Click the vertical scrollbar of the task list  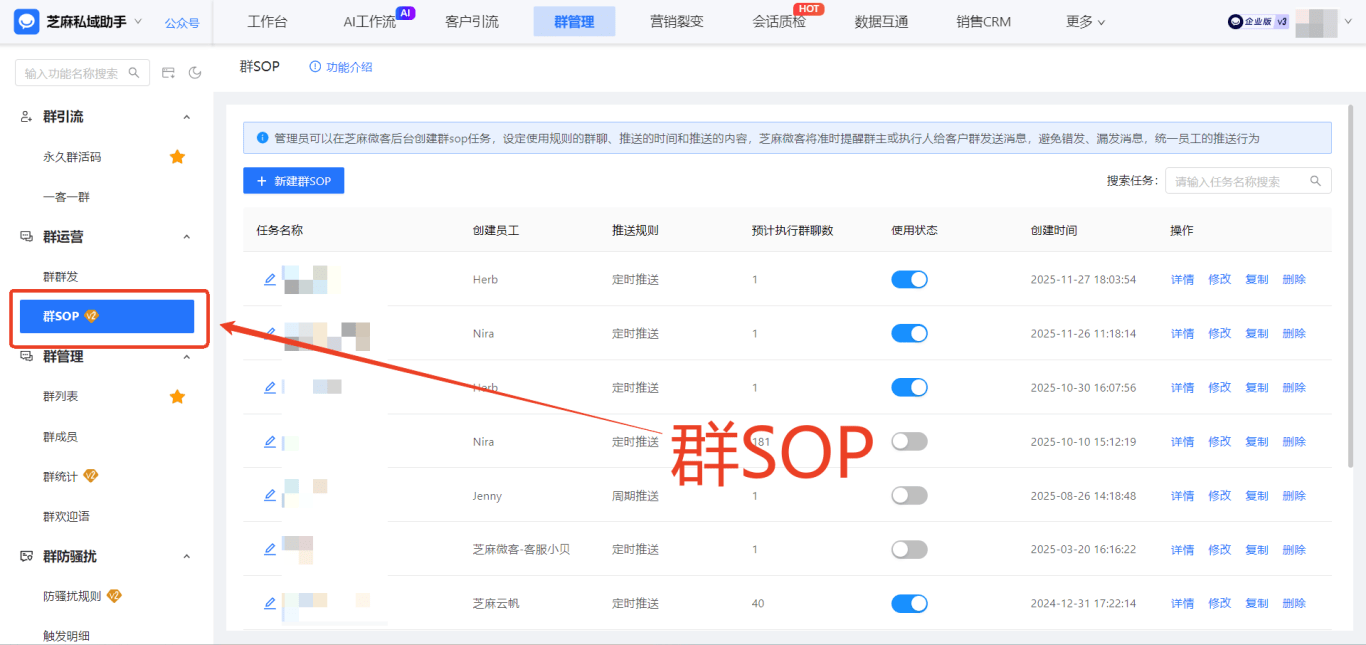click(1353, 300)
